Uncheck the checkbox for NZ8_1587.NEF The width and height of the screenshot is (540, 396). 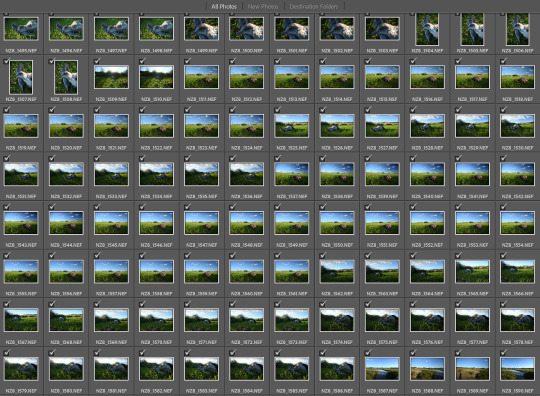[368, 352]
